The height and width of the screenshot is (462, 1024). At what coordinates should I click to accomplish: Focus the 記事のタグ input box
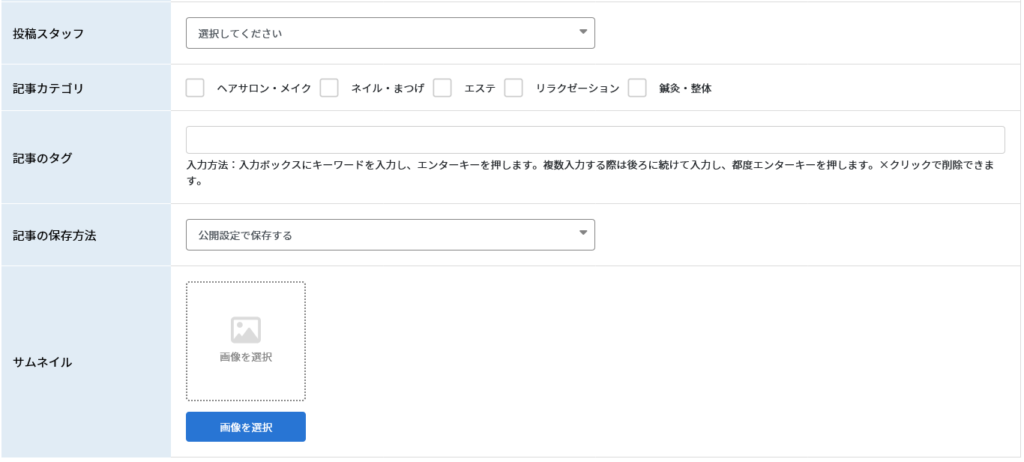pyautogui.click(x=595, y=140)
